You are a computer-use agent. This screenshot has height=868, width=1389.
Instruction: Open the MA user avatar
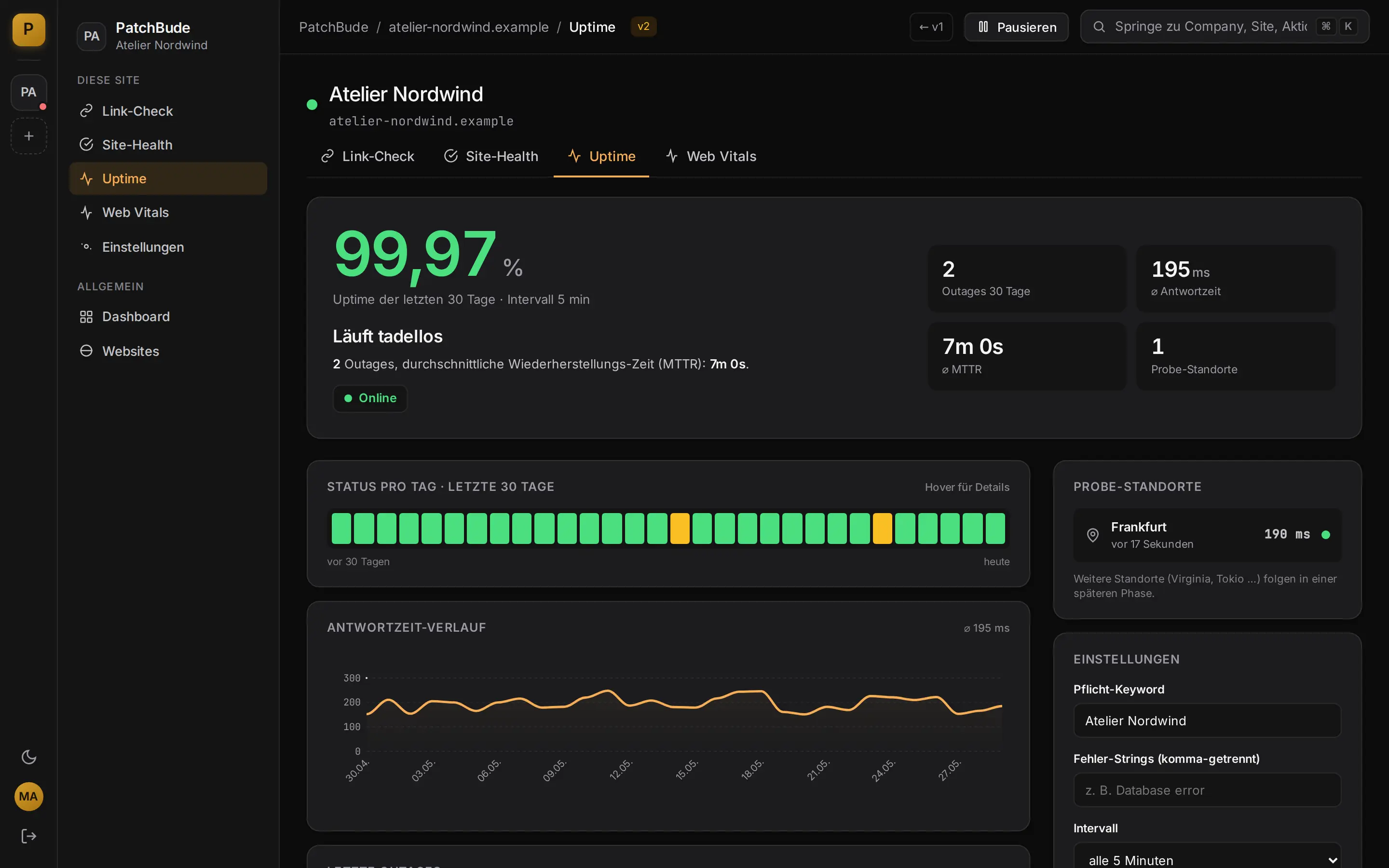point(29,796)
